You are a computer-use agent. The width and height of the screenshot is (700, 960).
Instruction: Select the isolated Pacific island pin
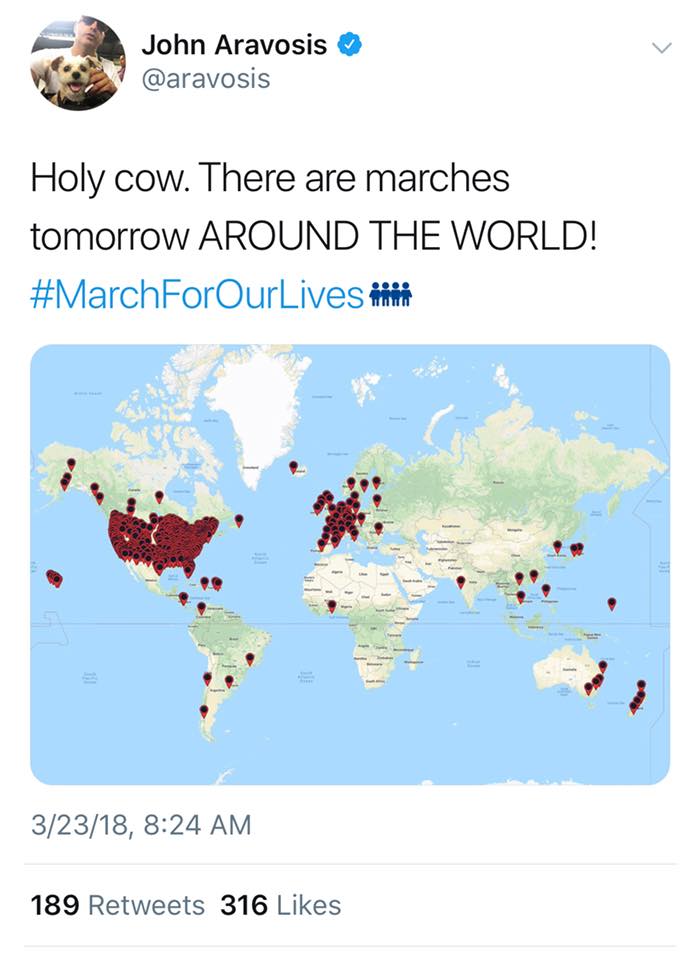coord(611,602)
